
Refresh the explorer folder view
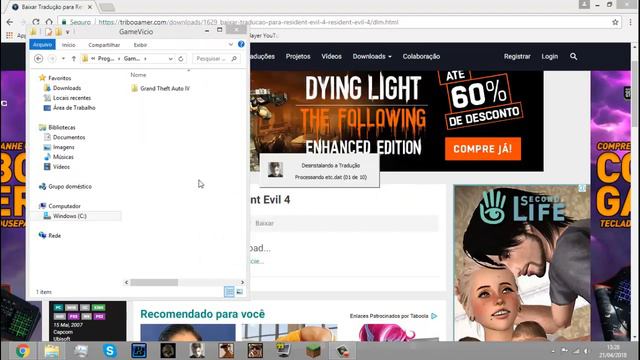click(181, 59)
